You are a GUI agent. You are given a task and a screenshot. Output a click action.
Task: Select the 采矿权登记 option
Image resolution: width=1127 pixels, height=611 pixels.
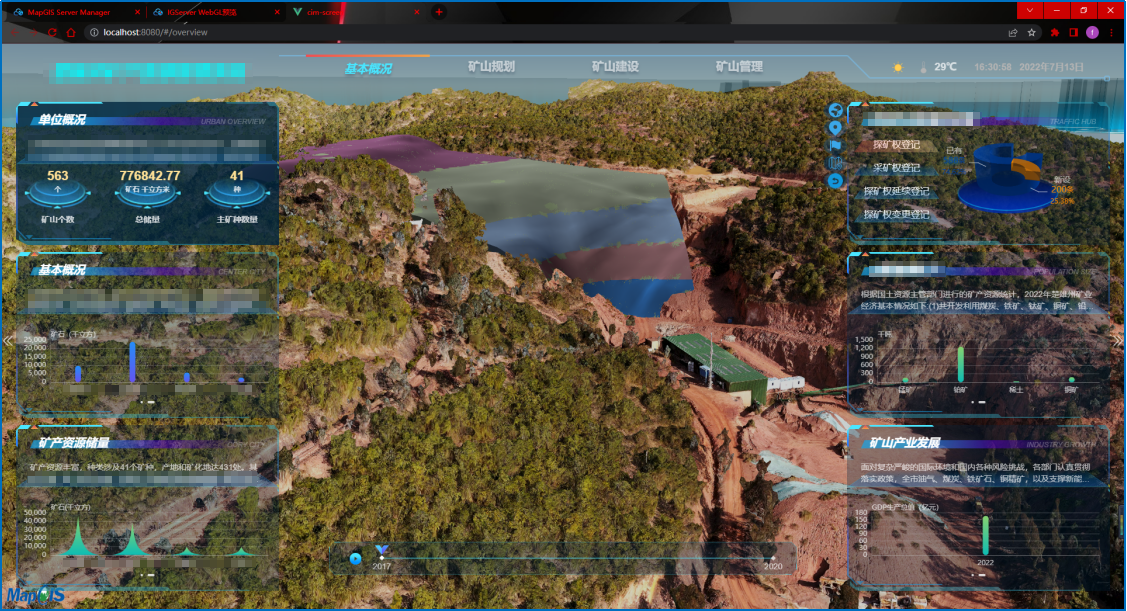896,168
